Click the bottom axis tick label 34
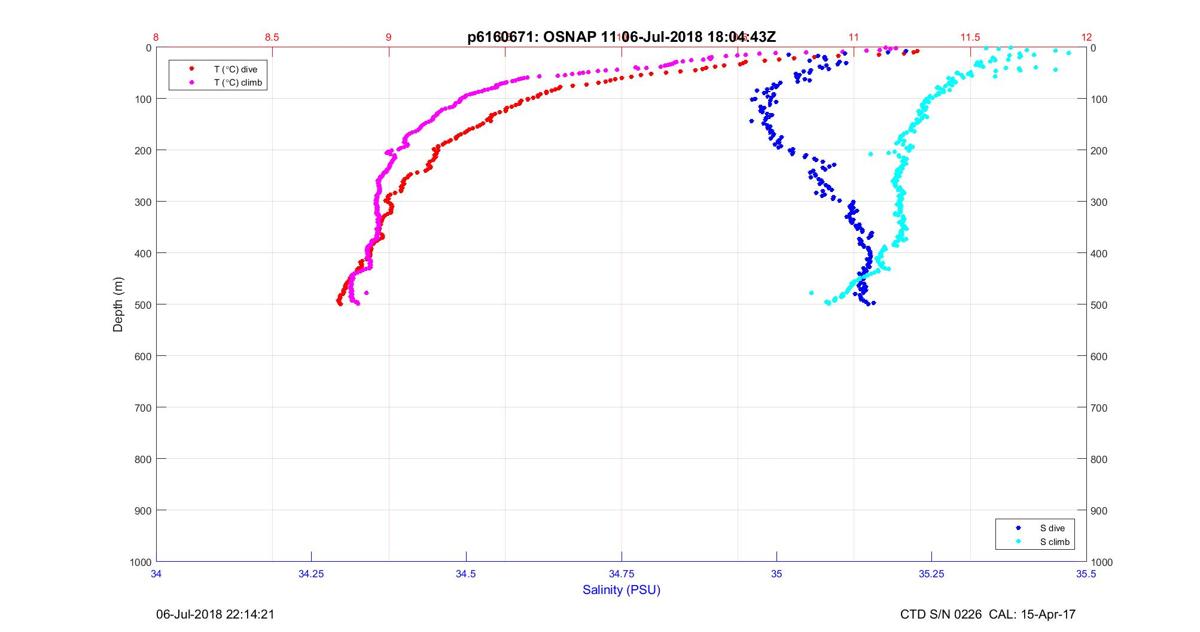 (156, 574)
